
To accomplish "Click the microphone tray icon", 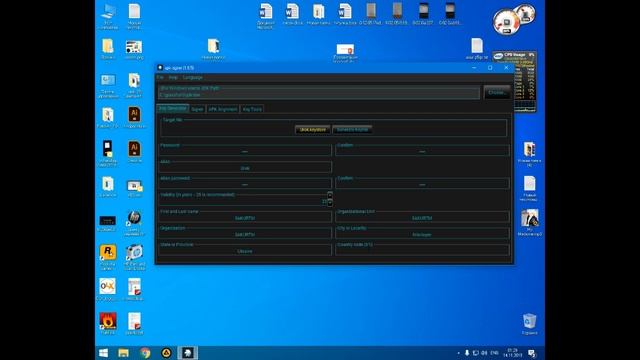I will (x=467, y=353).
